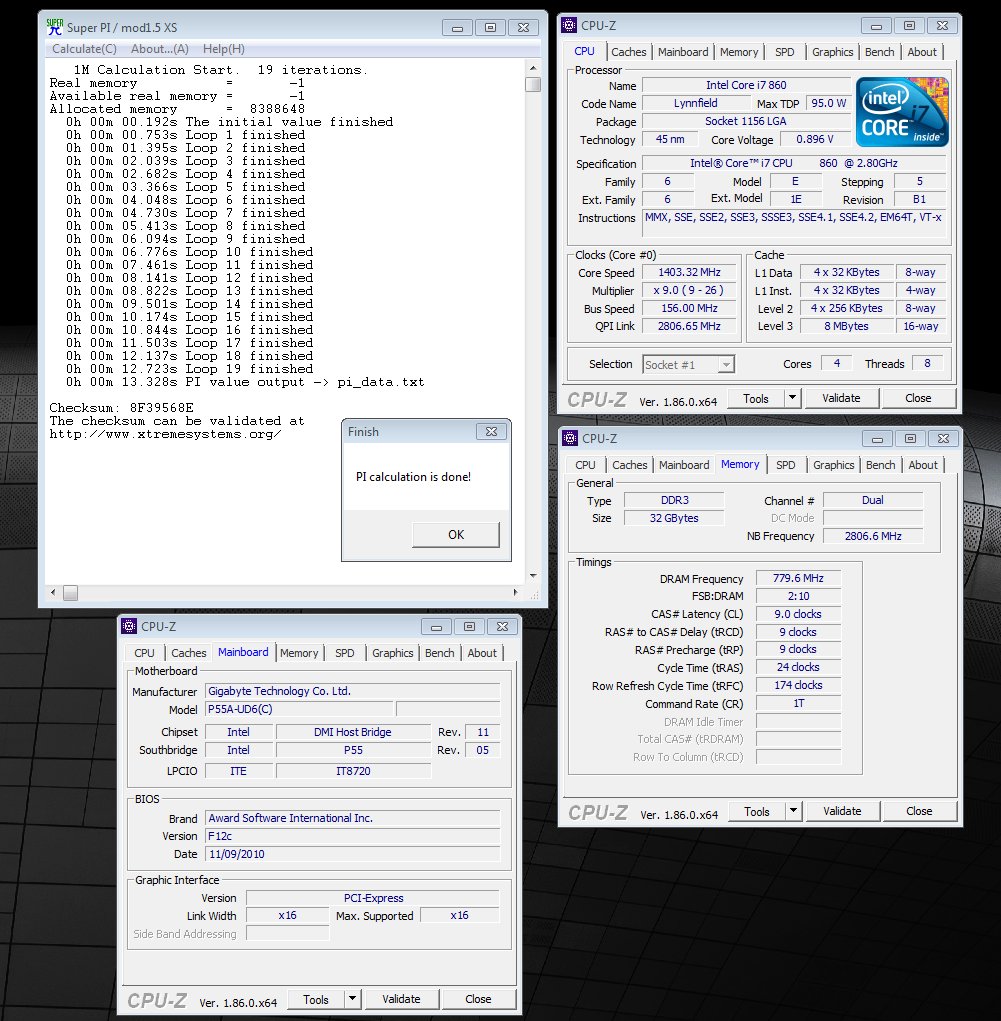Viewport: 1001px width, 1021px height.
Task: Select Memory tab in CPU-Z Mainboard window
Action: pyautogui.click(x=299, y=653)
